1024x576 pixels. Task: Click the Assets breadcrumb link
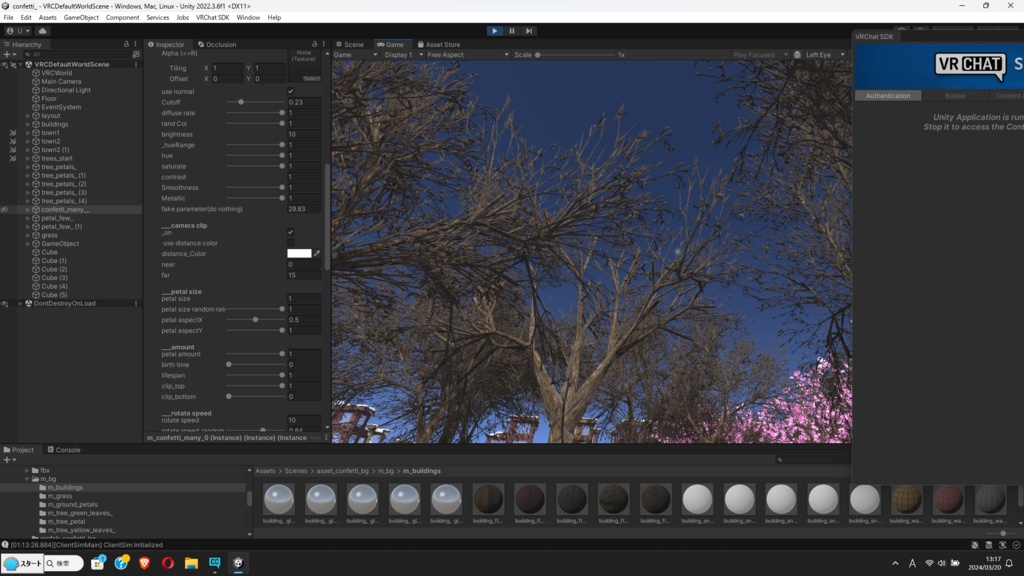(x=265, y=471)
